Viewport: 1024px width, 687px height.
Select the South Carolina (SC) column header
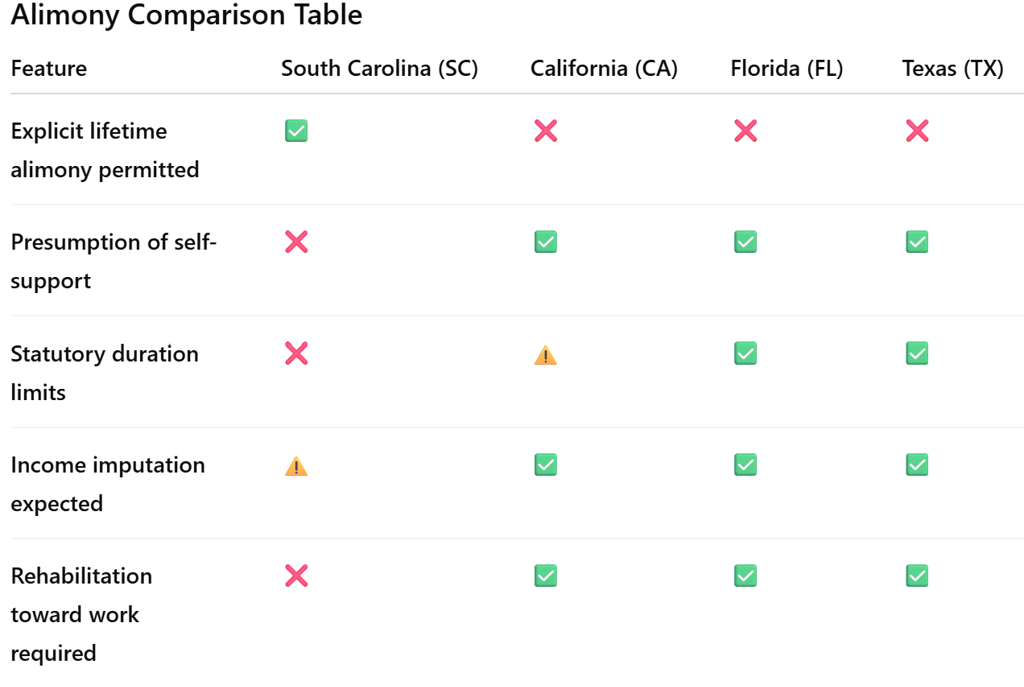379,69
